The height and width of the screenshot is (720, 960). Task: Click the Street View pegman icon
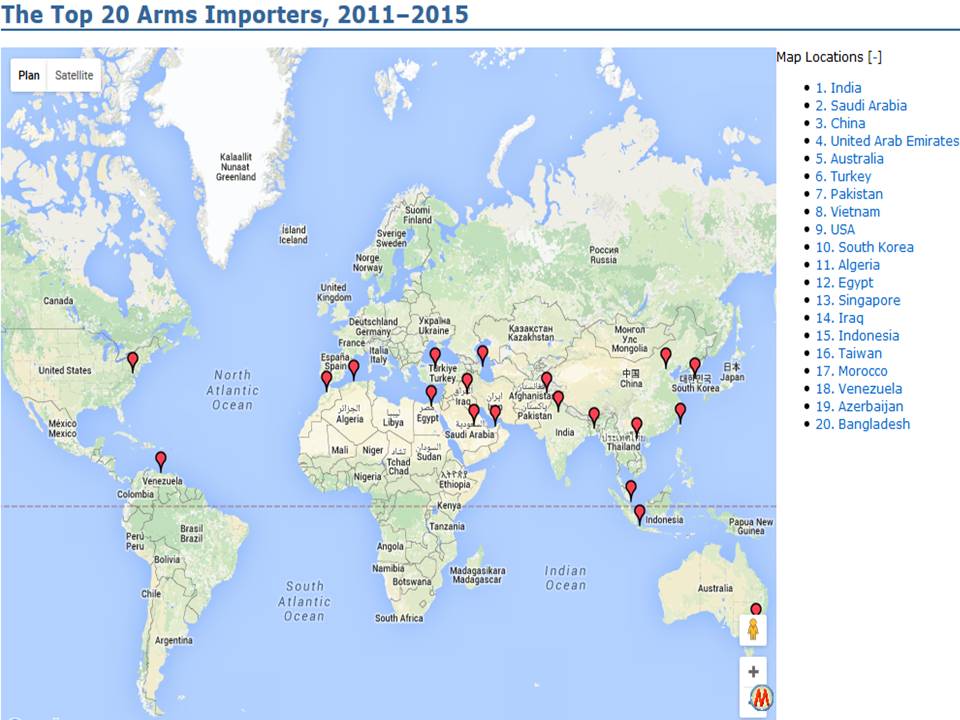click(x=753, y=629)
